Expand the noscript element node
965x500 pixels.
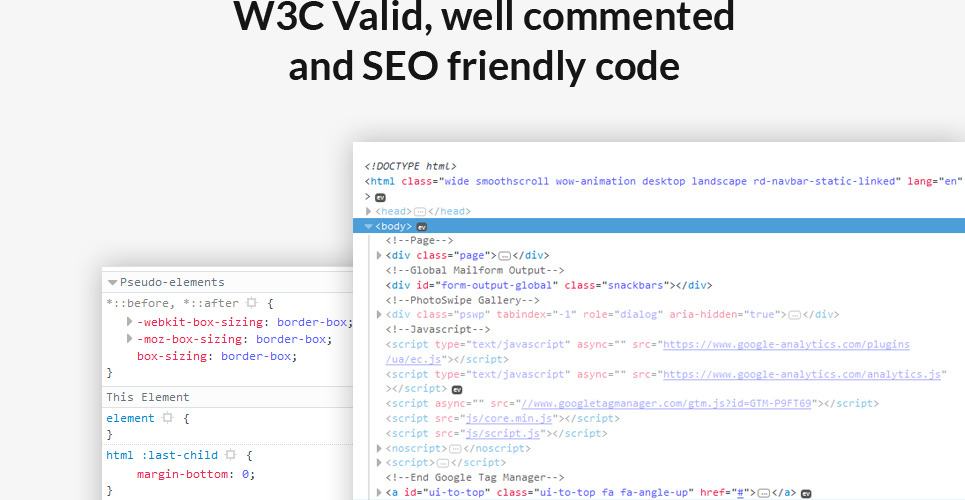[379, 449]
